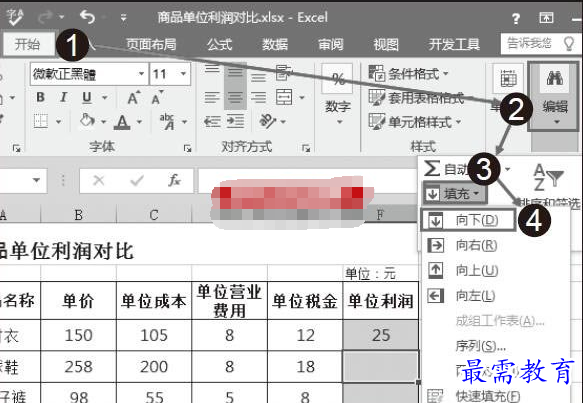Click Decrease Indent icon
583x403 pixels.
click(212, 122)
